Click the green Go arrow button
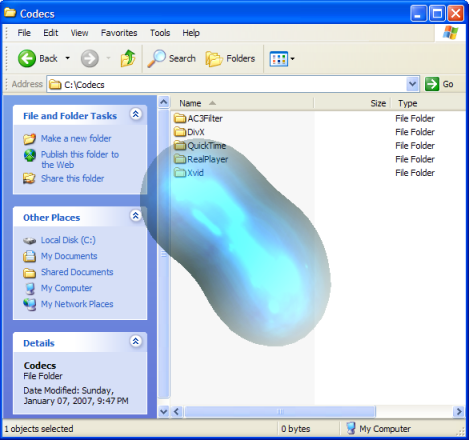Screen dimensions: 469x440 (x=432, y=84)
